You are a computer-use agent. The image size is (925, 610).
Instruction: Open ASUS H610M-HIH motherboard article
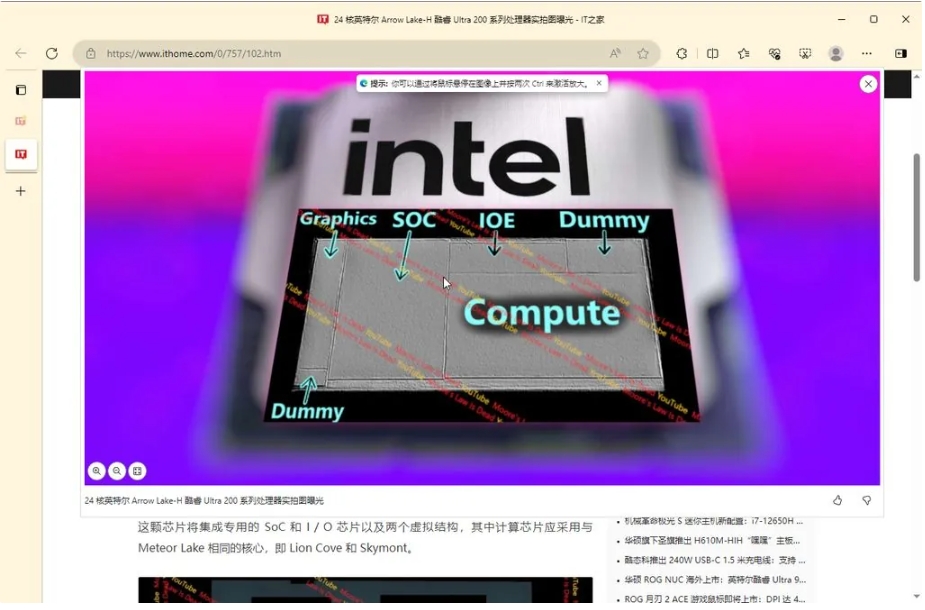point(714,542)
